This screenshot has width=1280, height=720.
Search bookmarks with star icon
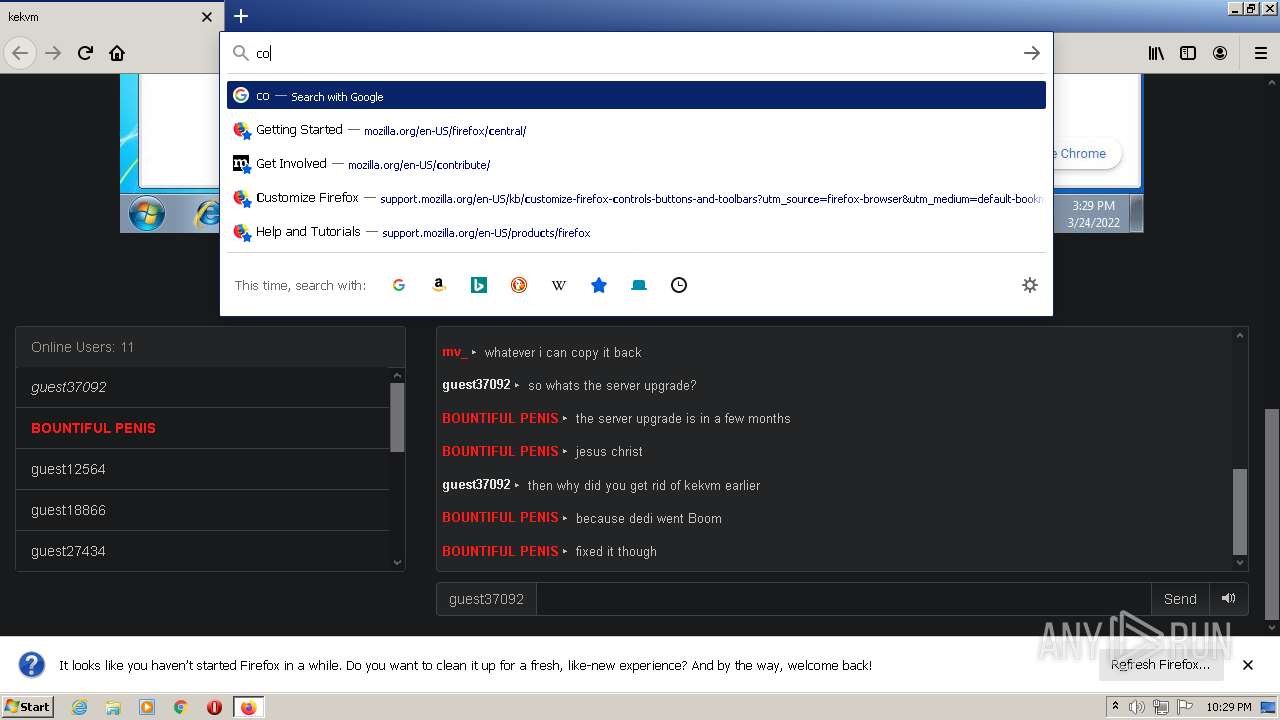tap(598, 285)
